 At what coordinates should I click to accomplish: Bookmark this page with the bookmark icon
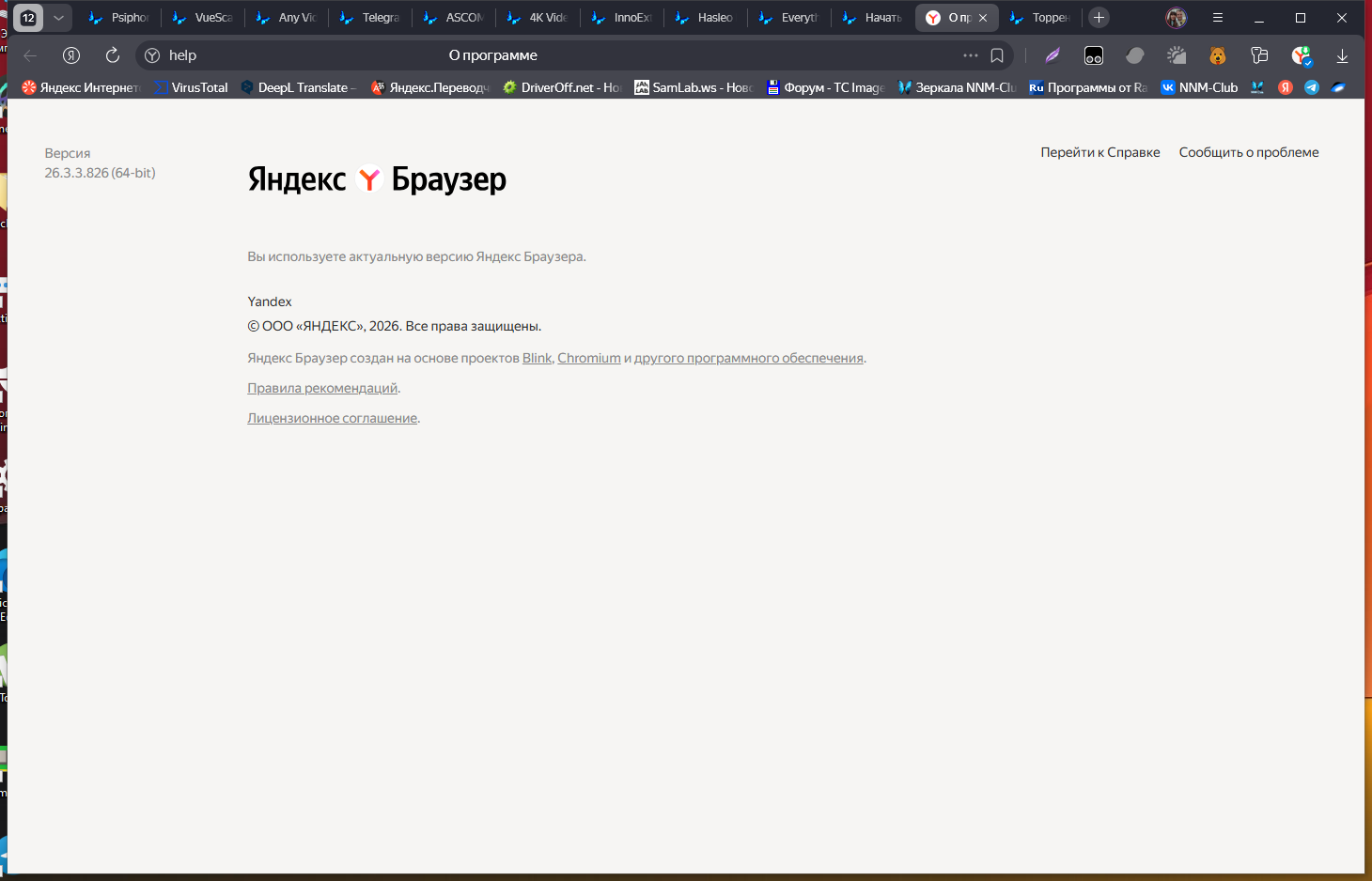[x=997, y=55]
